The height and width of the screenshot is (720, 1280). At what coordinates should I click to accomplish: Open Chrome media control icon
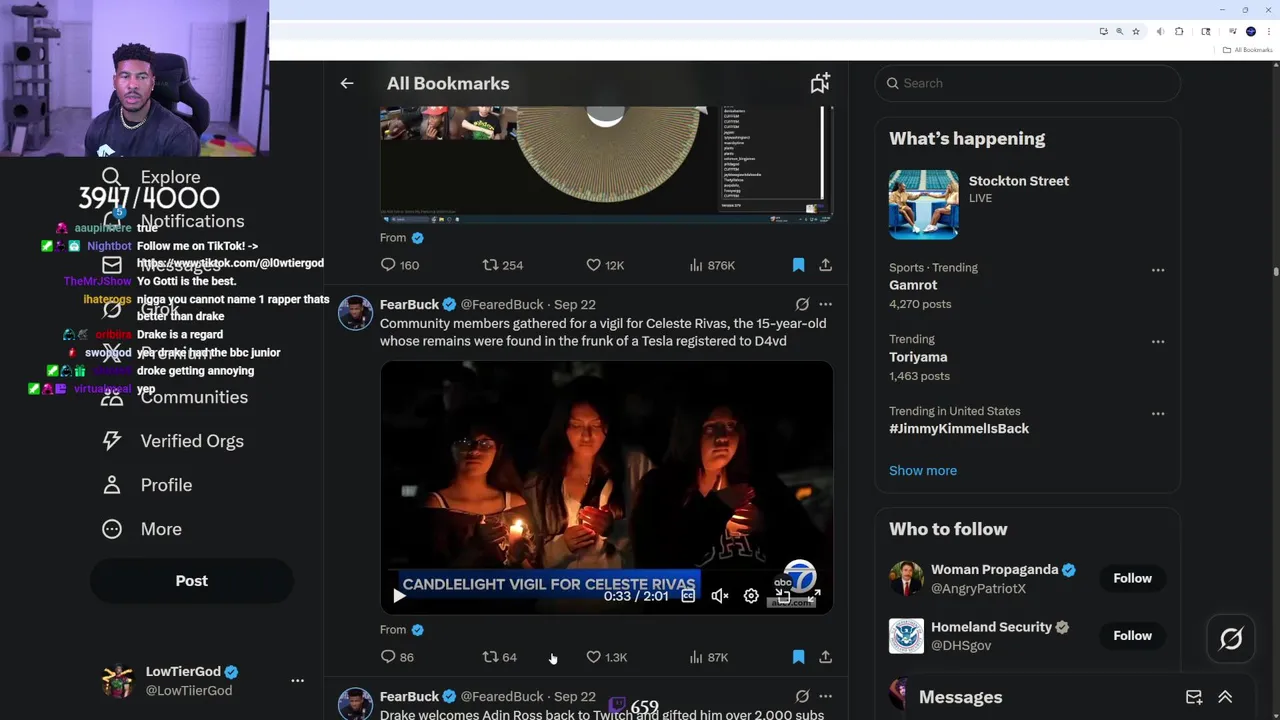[x=1233, y=32]
